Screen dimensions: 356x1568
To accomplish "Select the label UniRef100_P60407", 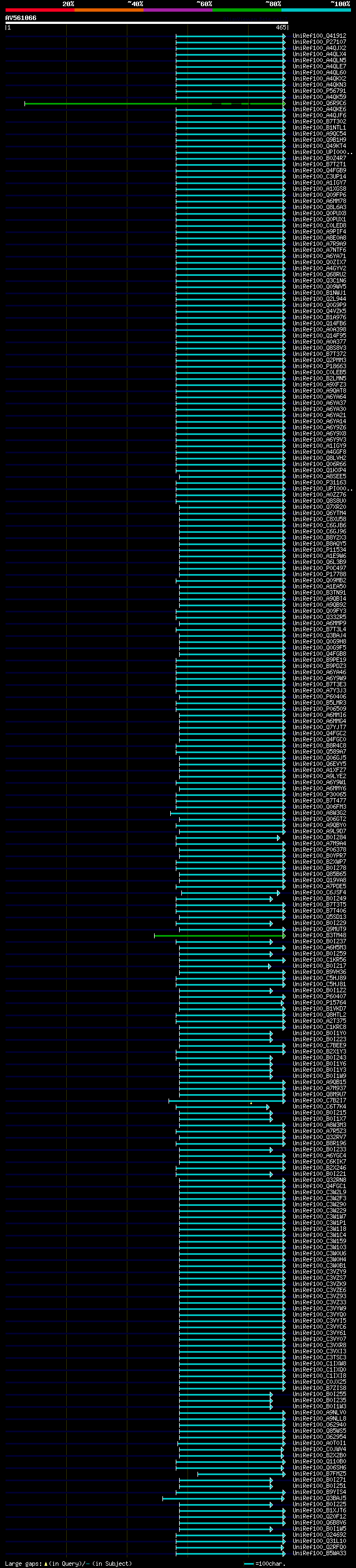I will coord(319,996).
